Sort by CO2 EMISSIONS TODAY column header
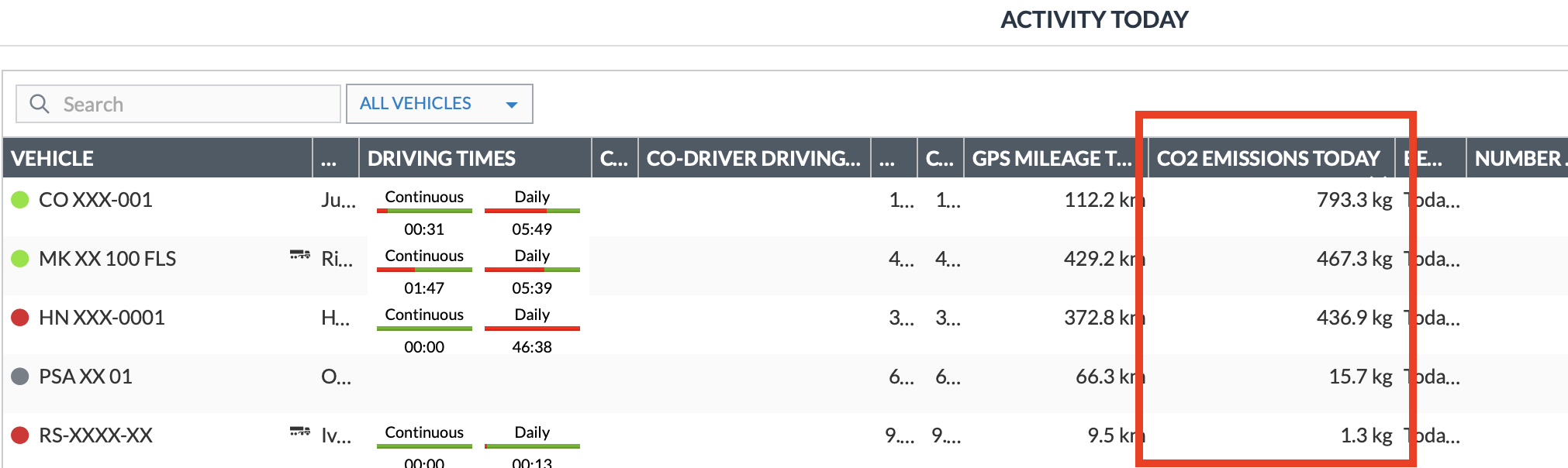Screen dimensions: 1568x468 [1271, 158]
